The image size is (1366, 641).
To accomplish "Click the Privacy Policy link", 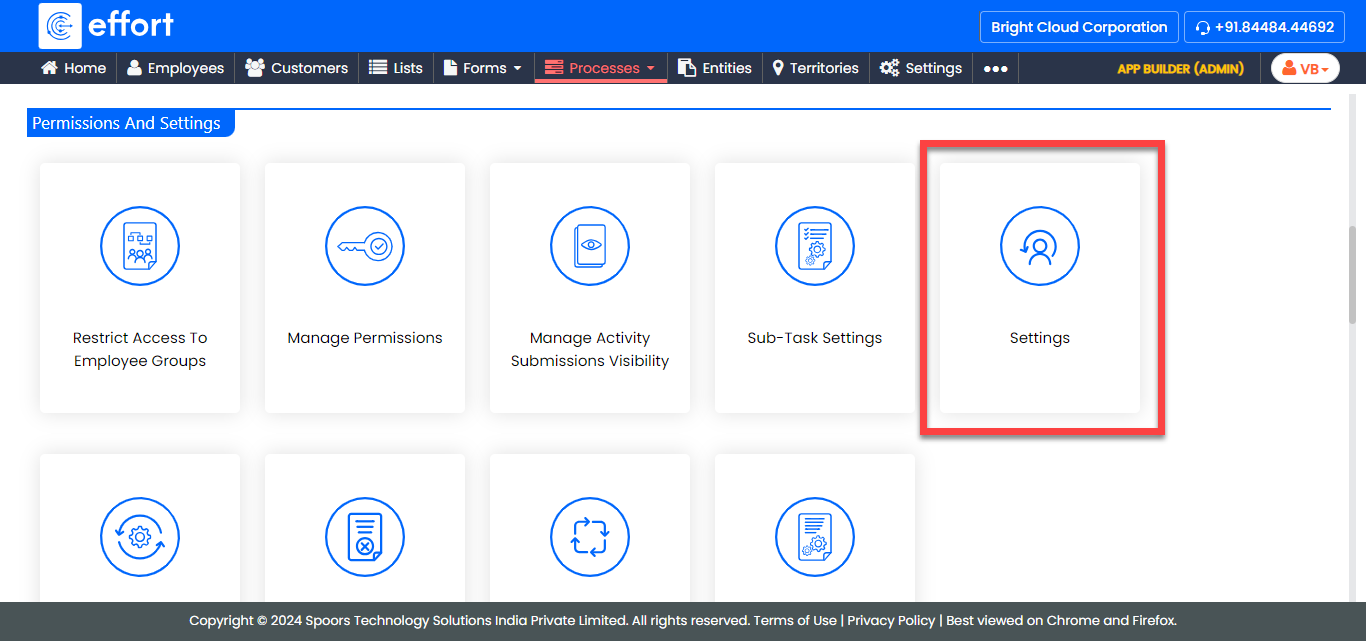I will click(891, 620).
